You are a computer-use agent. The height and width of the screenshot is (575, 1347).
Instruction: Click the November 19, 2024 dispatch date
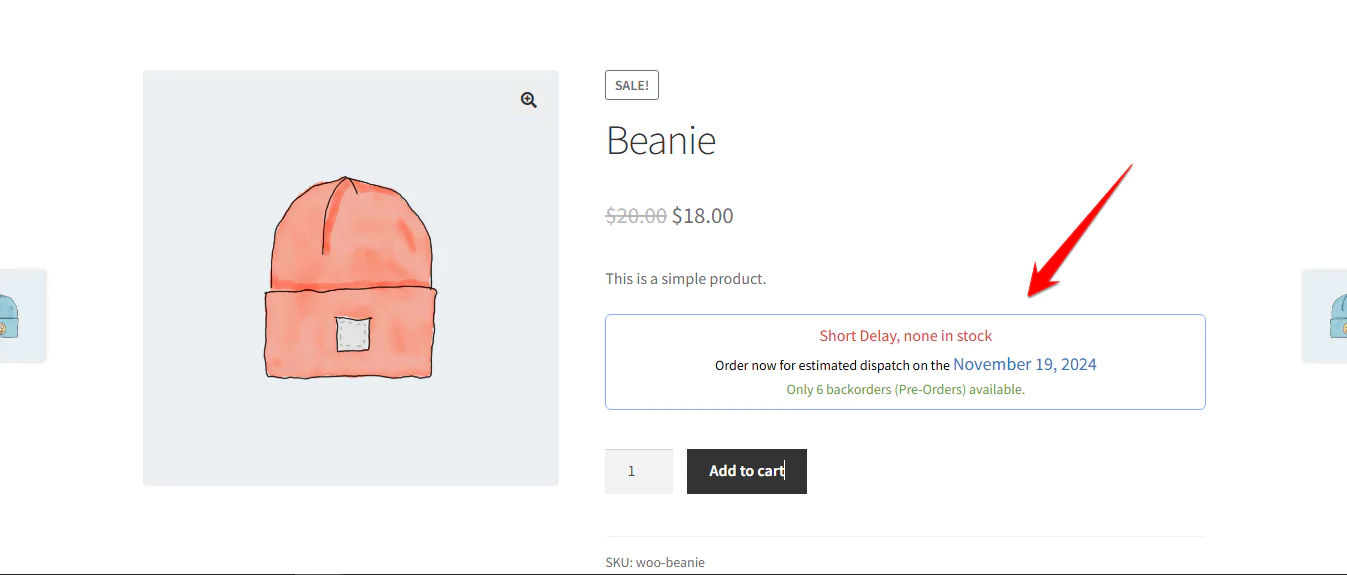pos(1025,364)
